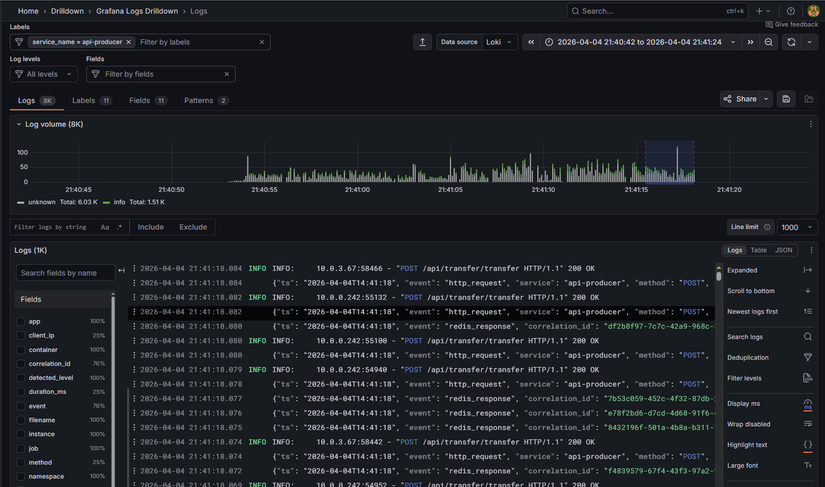
Task: Click the highlighted selection in log volume chart
Action: point(669,162)
